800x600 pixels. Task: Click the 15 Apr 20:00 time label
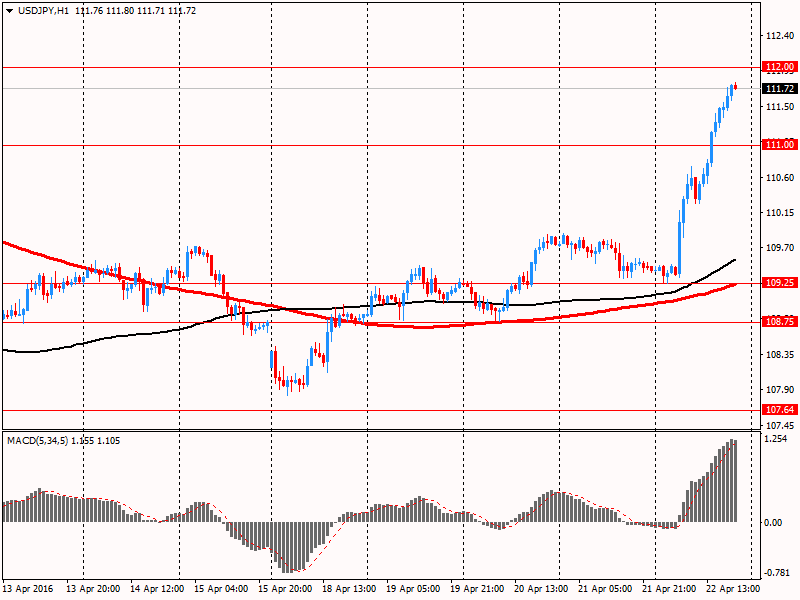pyautogui.click(x=285, y=589)
